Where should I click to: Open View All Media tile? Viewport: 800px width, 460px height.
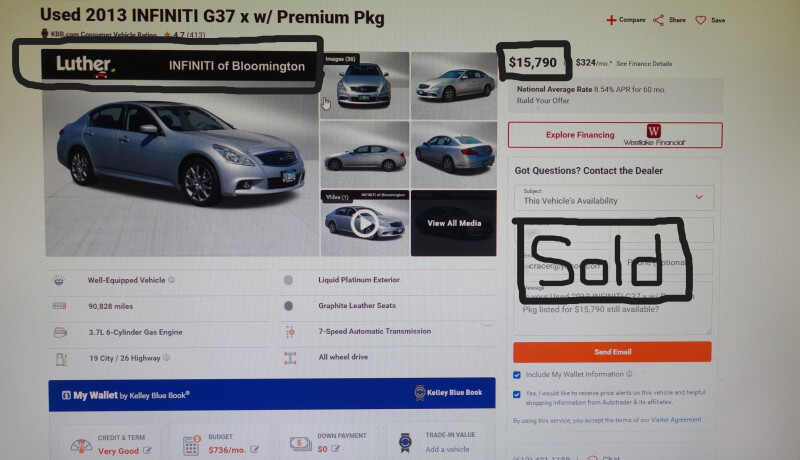click(454, 223)
